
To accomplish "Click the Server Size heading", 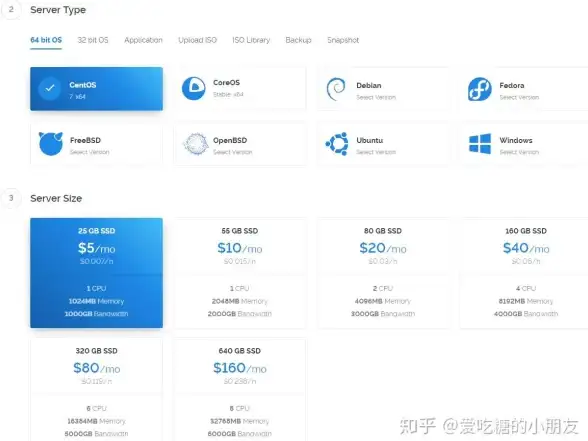I will coord(56,198).
